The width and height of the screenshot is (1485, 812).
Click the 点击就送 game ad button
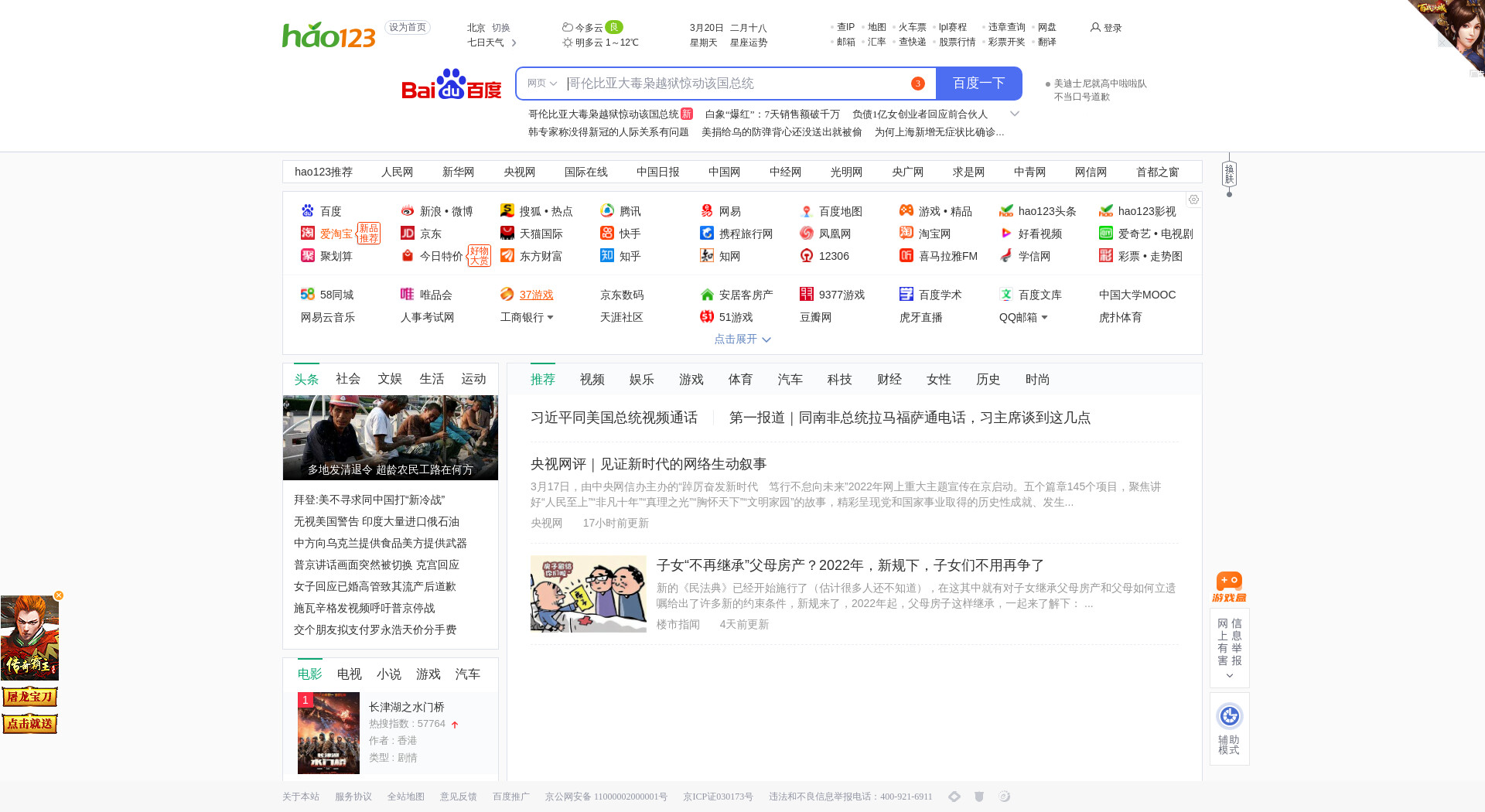coord(29,724)
